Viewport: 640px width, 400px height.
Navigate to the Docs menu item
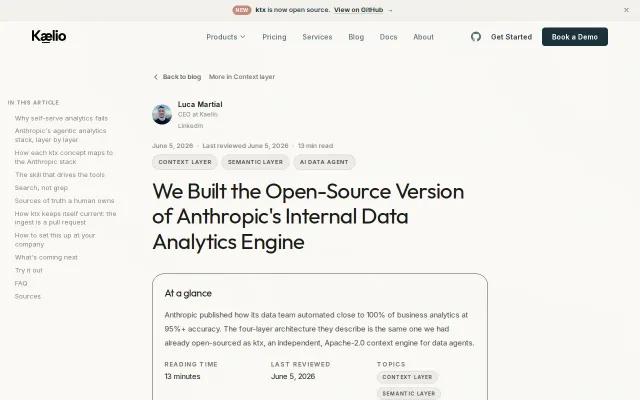(x=388, y=37)
